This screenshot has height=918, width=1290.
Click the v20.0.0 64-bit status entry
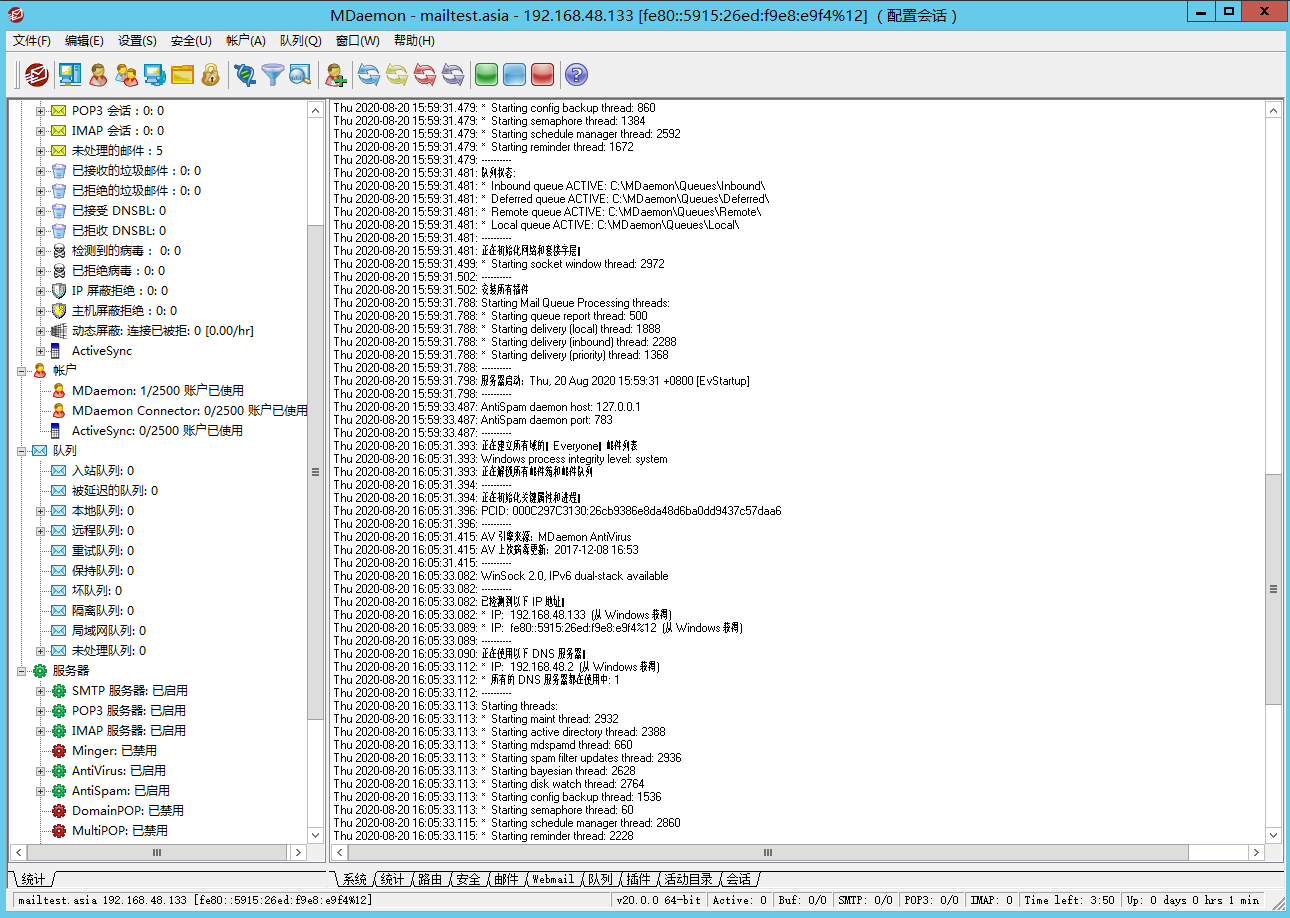[657, 900]
